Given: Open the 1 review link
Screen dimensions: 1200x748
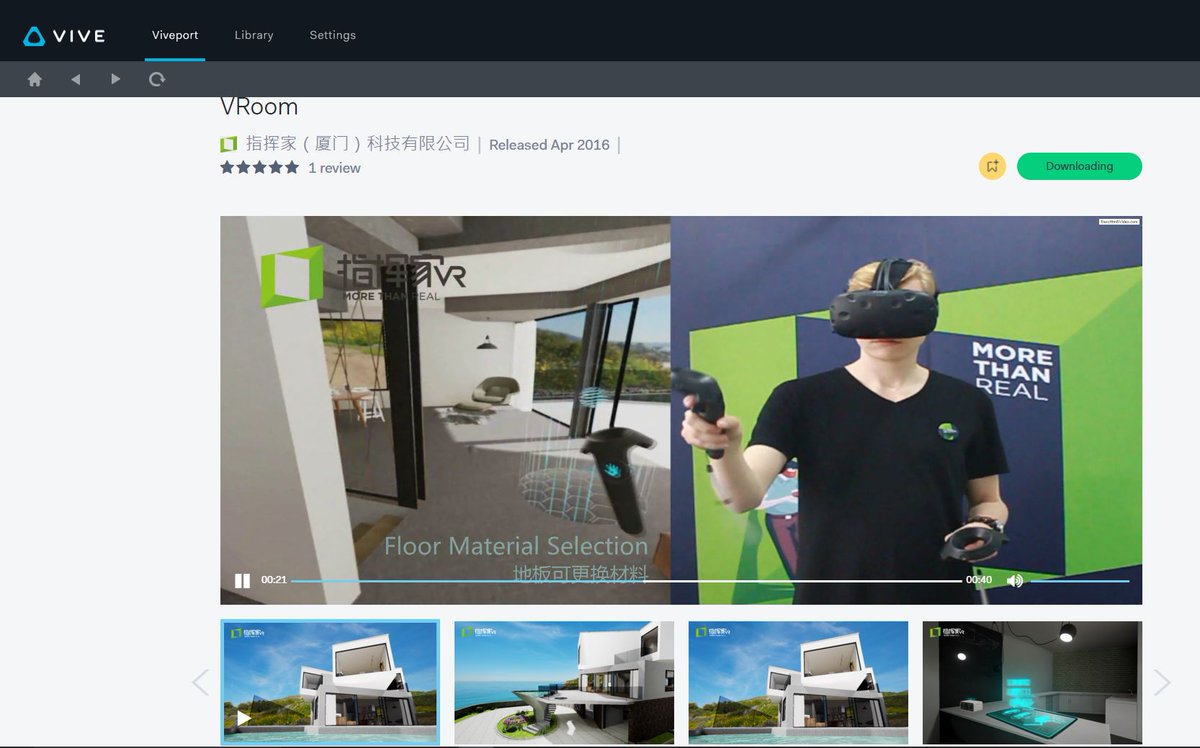Looking at the screenshot, I should tap(334, 168).
